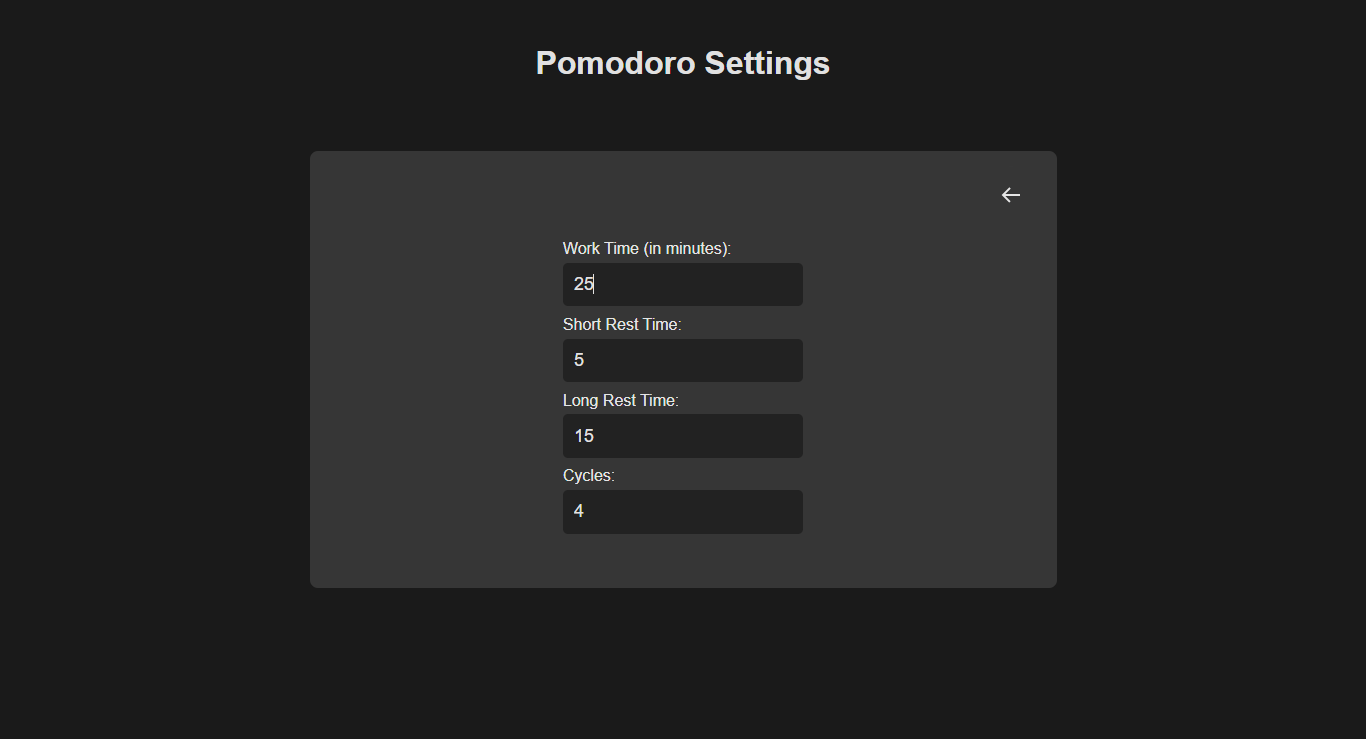The image size is (1366, 739).
Task: Click the value 4 in Cycles field
Action: tap(578, 510)
